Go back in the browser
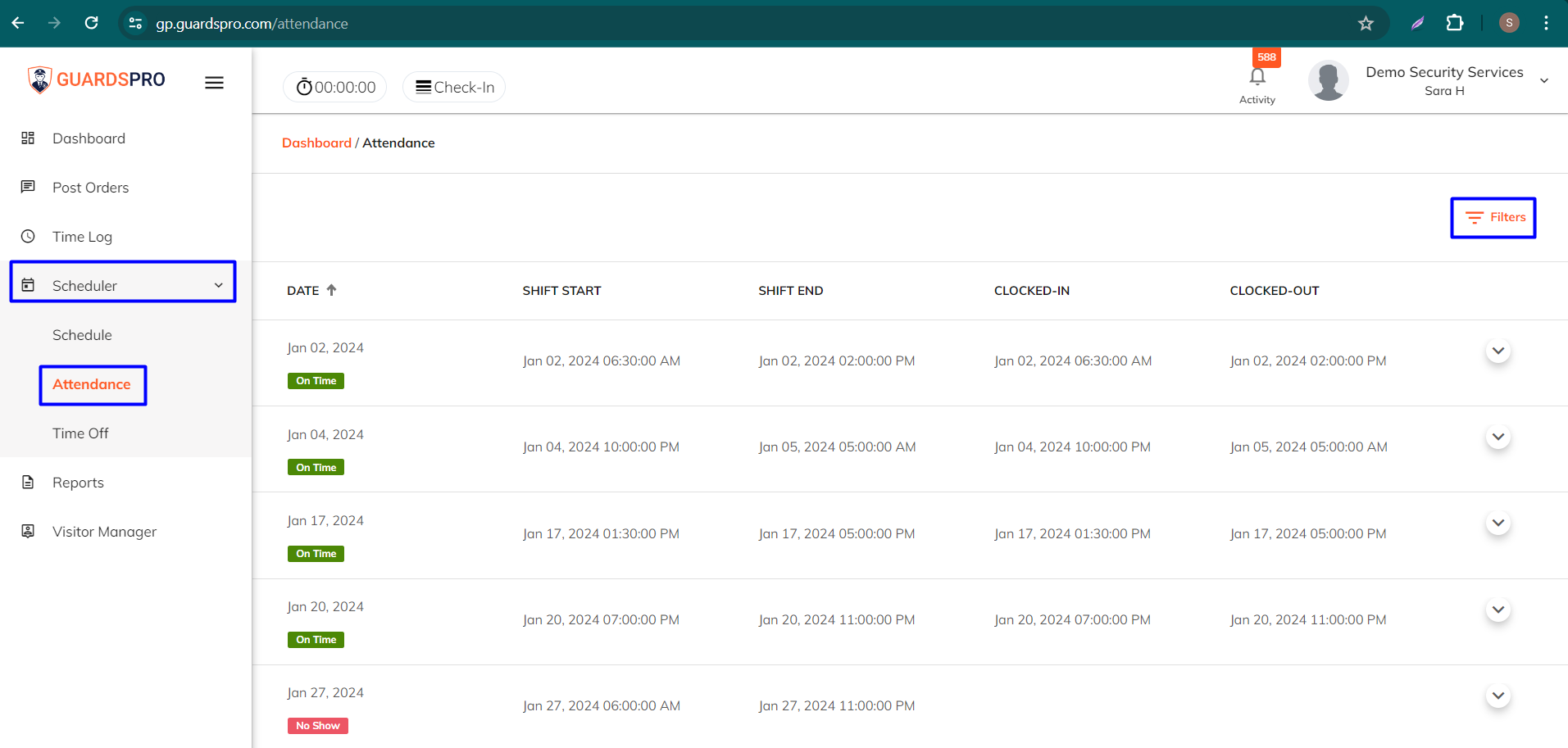 18,23
